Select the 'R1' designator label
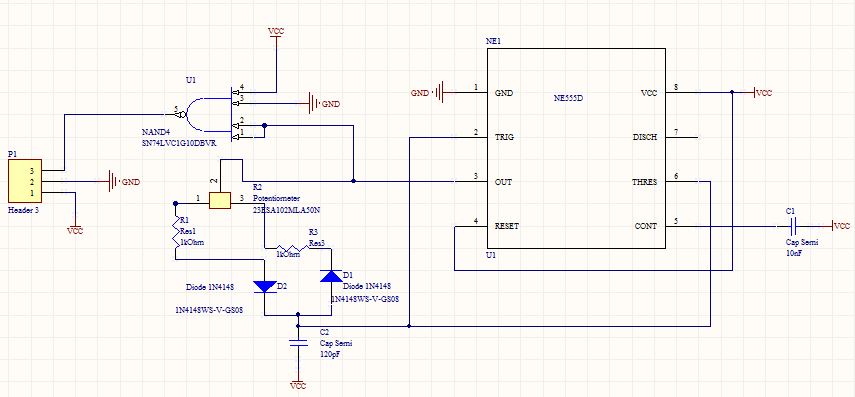 pos(184,220)
